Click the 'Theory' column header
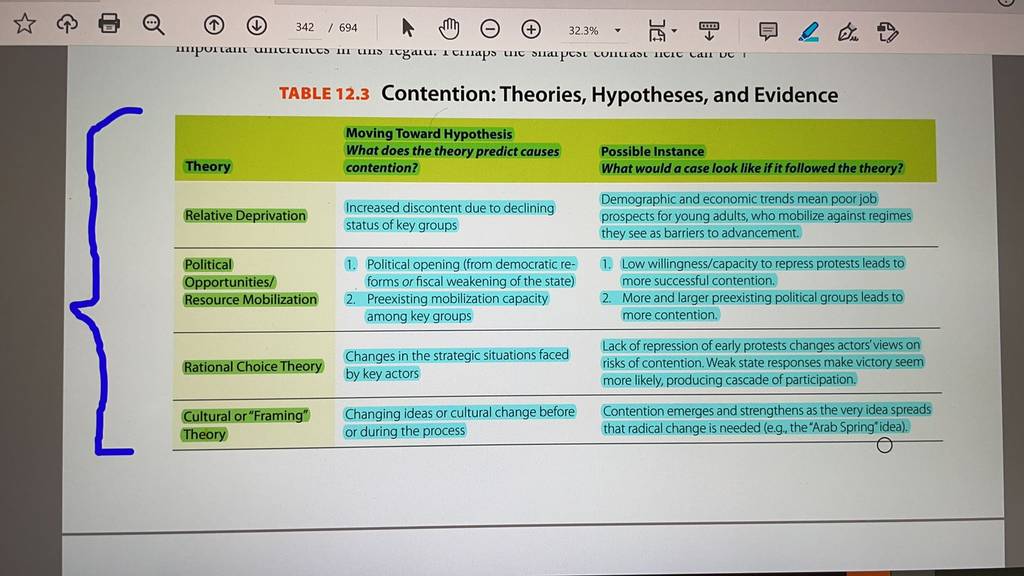1024x576 pixels. pos(208,166)
